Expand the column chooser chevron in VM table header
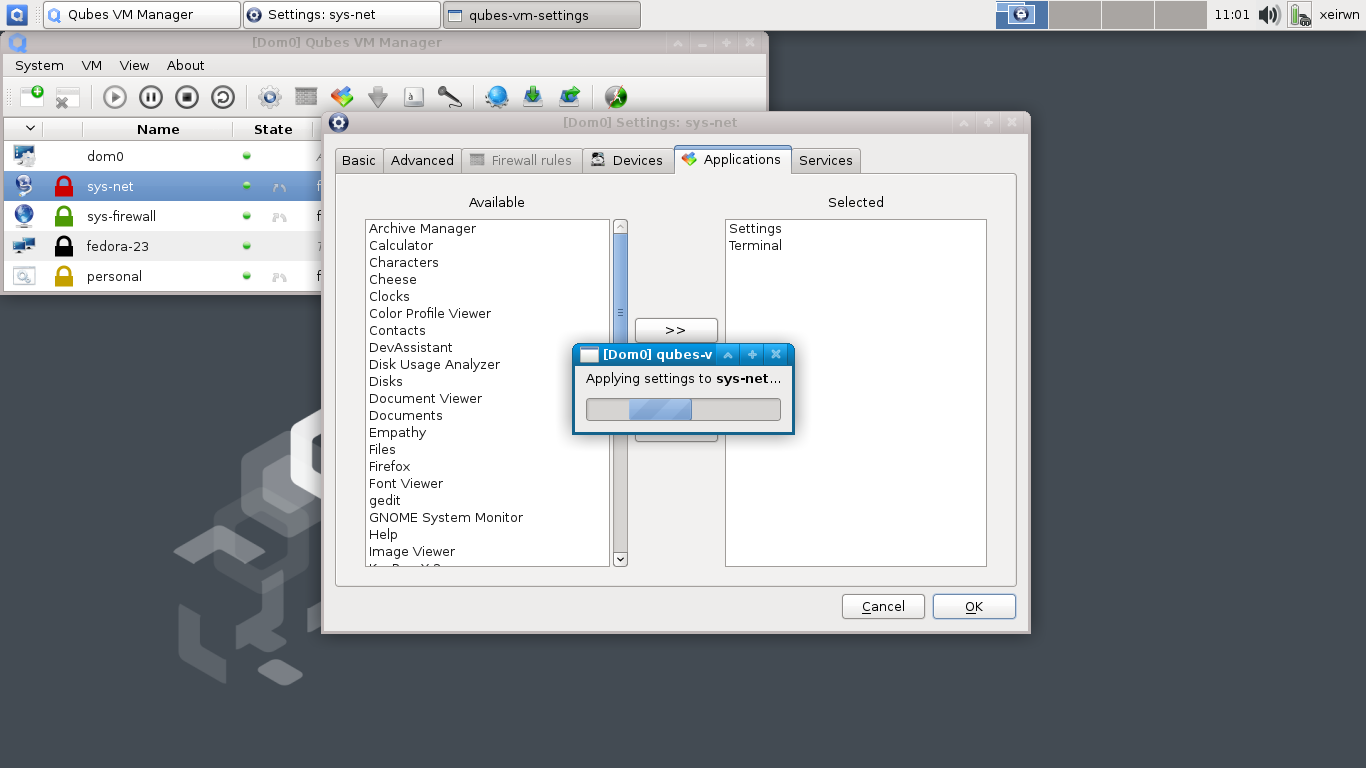The image size is (1366, 768). tap(30, 128)
